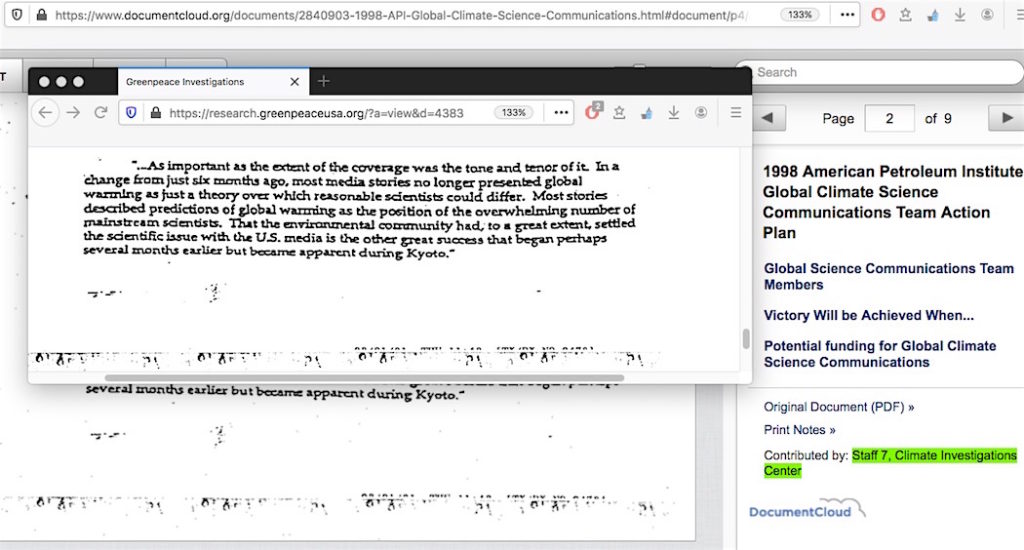This screenshot has width=1024, height=550.
Task: Click downloads arrow in Greenpeace window toolbar
Action: pos(673,113)
